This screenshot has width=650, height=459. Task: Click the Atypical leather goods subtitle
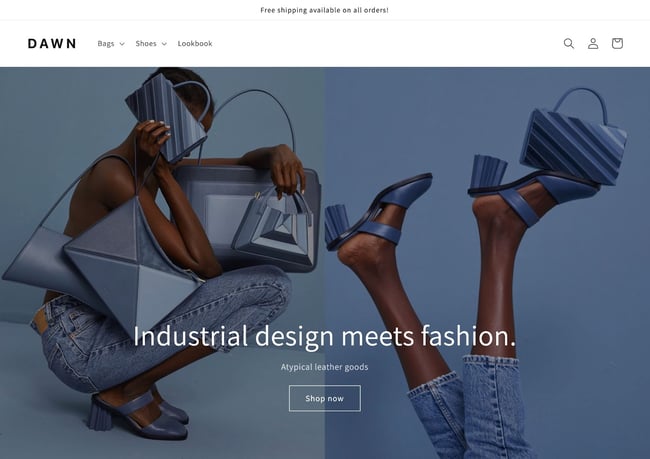tap(325, 367)
